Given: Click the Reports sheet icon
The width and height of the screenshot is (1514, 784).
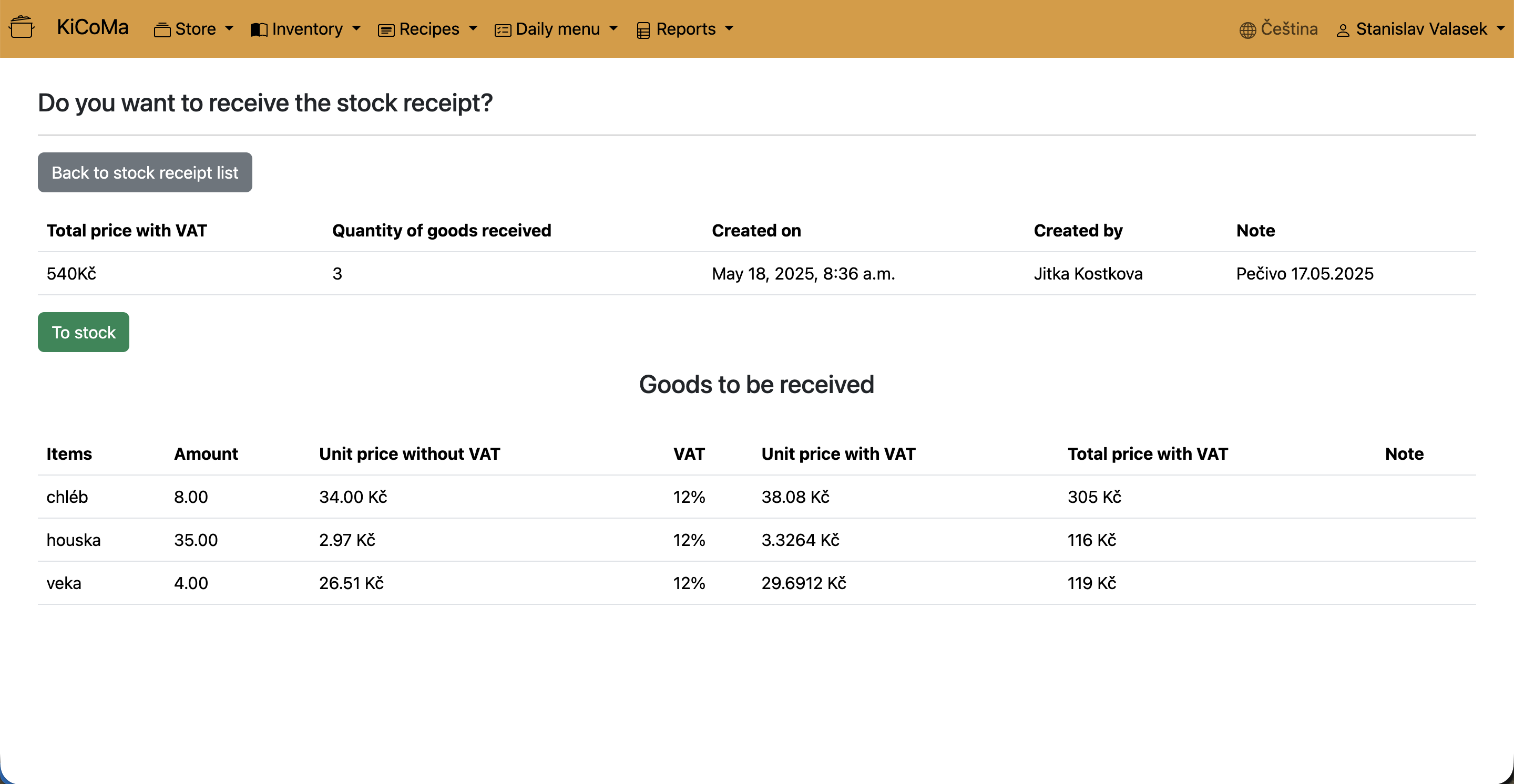Looking at the screenshot, I should click(643, 30).
